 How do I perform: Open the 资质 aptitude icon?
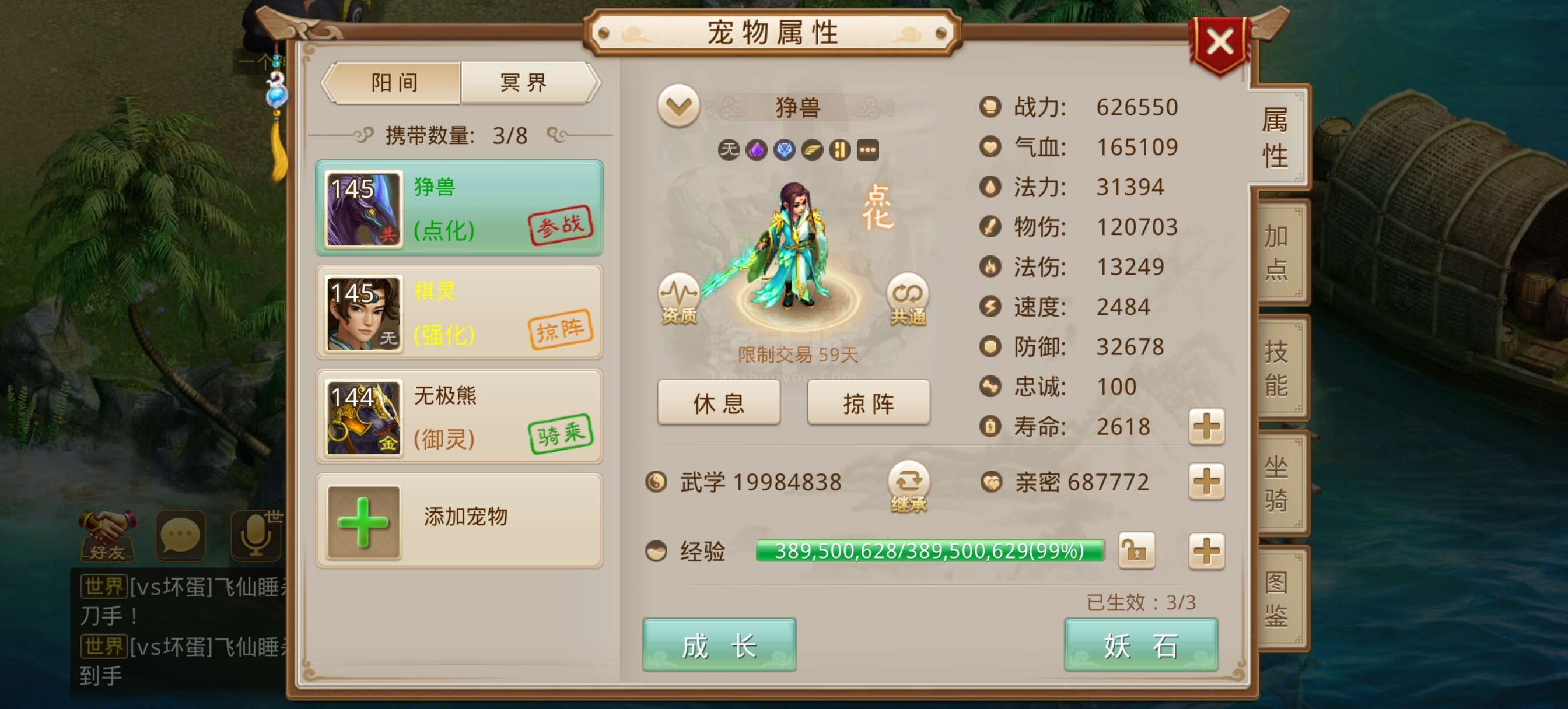(678, 299)
